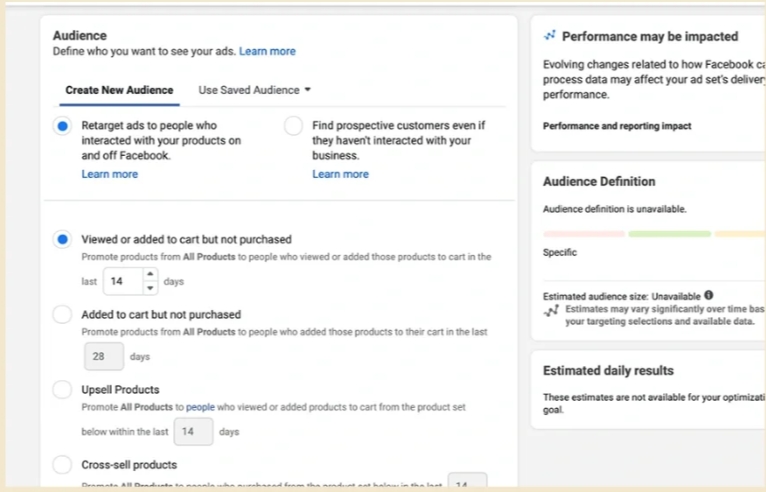The height and width of the screenshot is (492, 766).
Task: Click the estimates trend icon under audience size
Action: tap(551, 311)
